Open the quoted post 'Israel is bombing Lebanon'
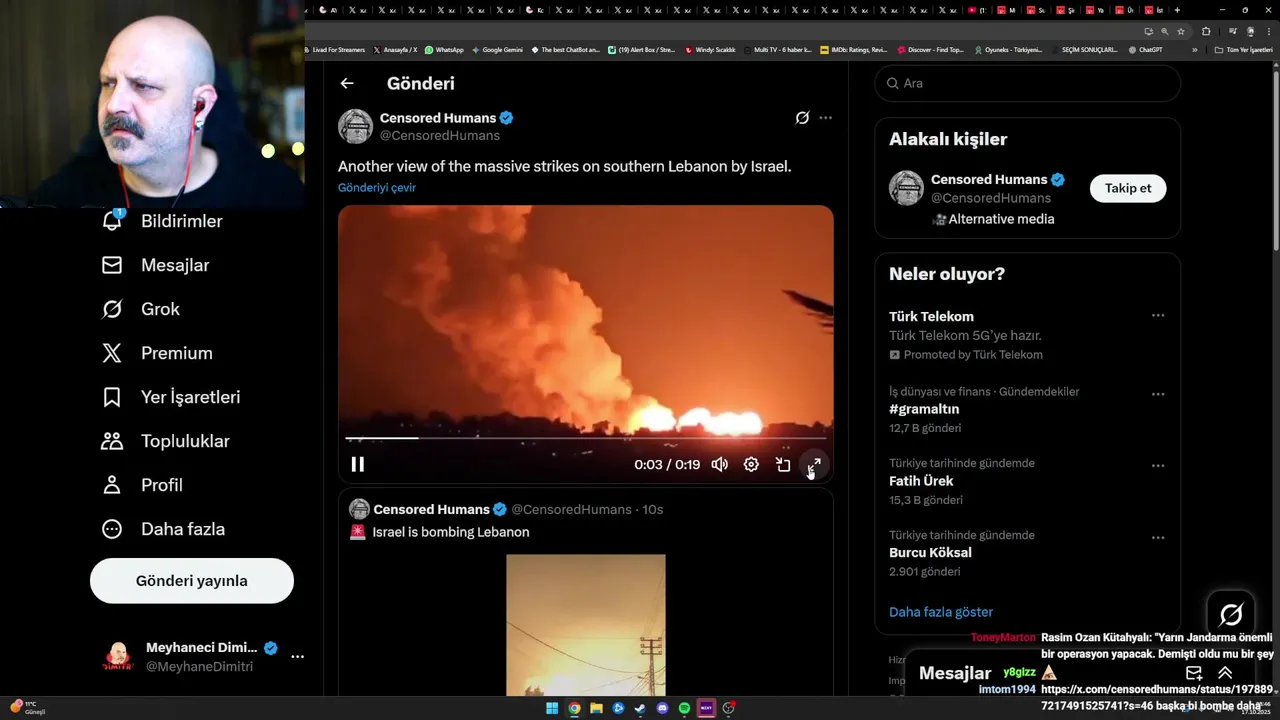 click(x=451, y=532)
